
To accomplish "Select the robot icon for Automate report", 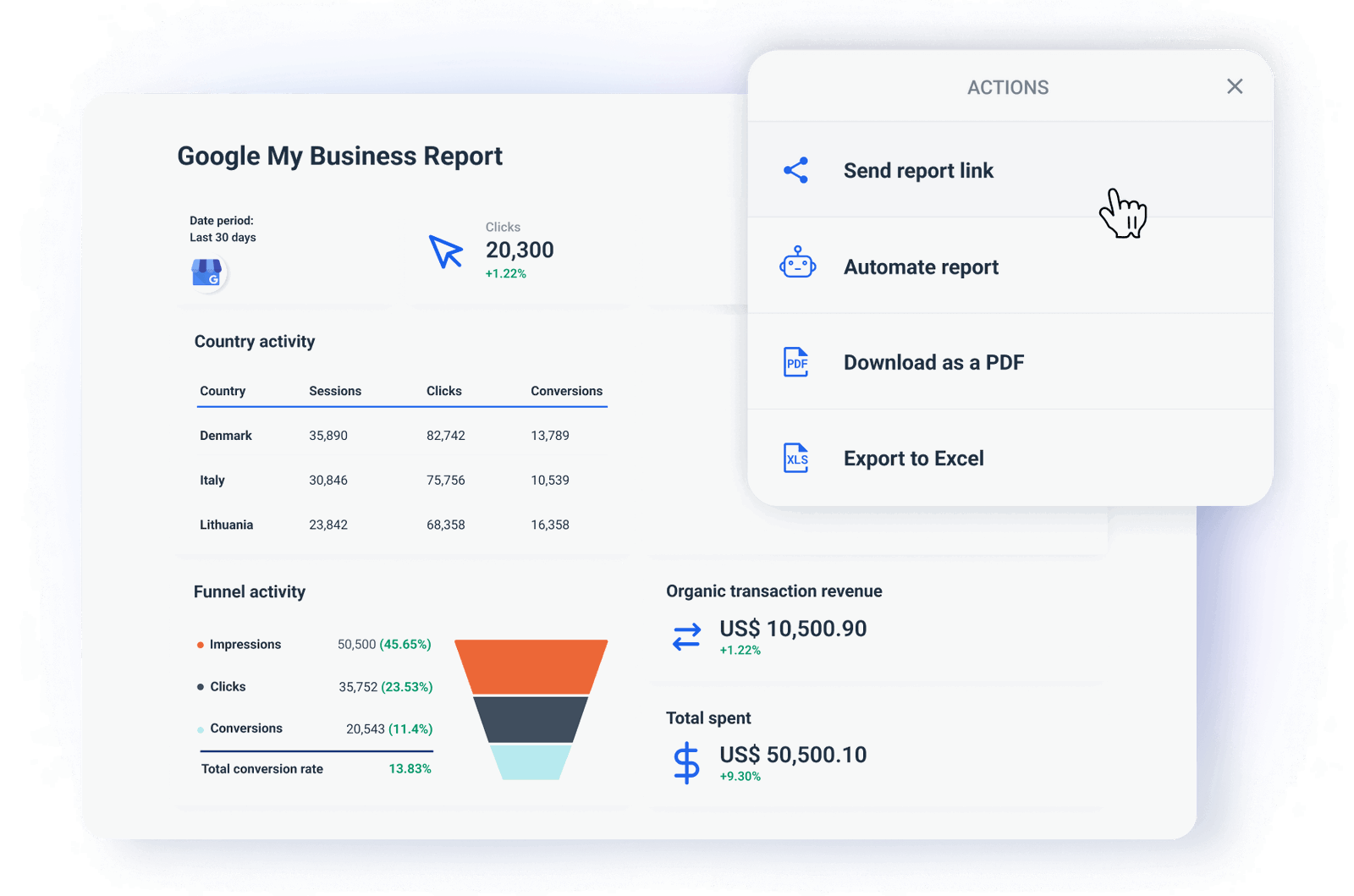I will (796, 265).
